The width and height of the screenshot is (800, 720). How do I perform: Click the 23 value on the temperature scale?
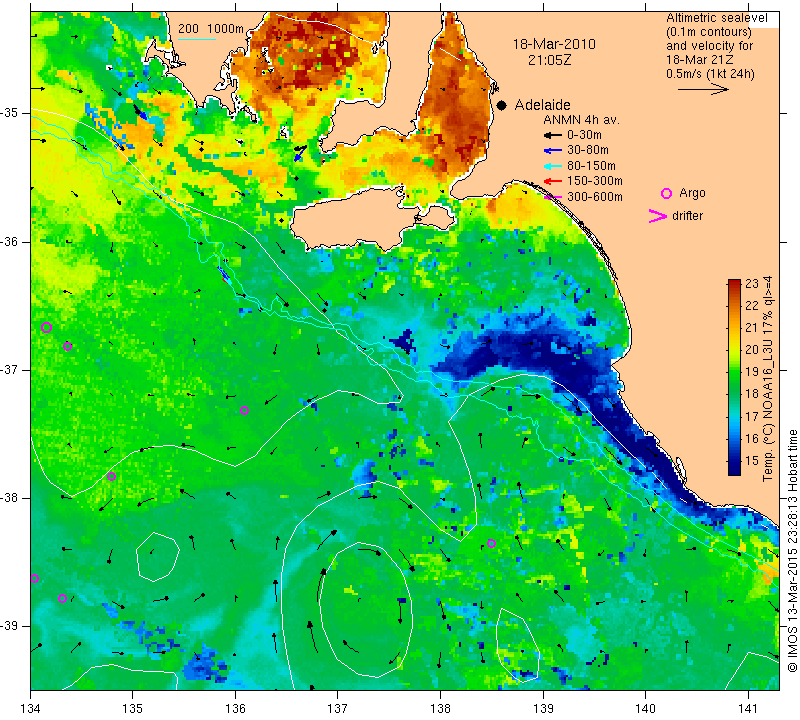pos(752,284)
